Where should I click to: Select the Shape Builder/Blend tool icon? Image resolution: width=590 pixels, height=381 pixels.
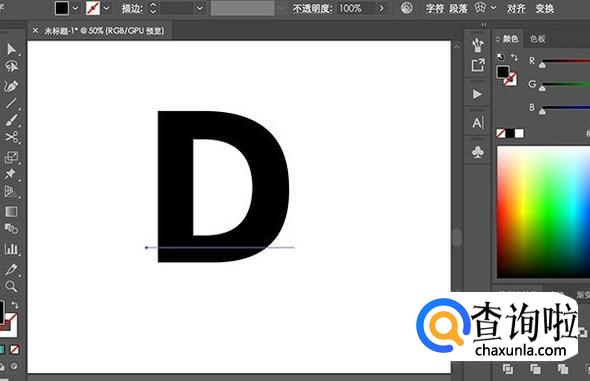(11, 228)
